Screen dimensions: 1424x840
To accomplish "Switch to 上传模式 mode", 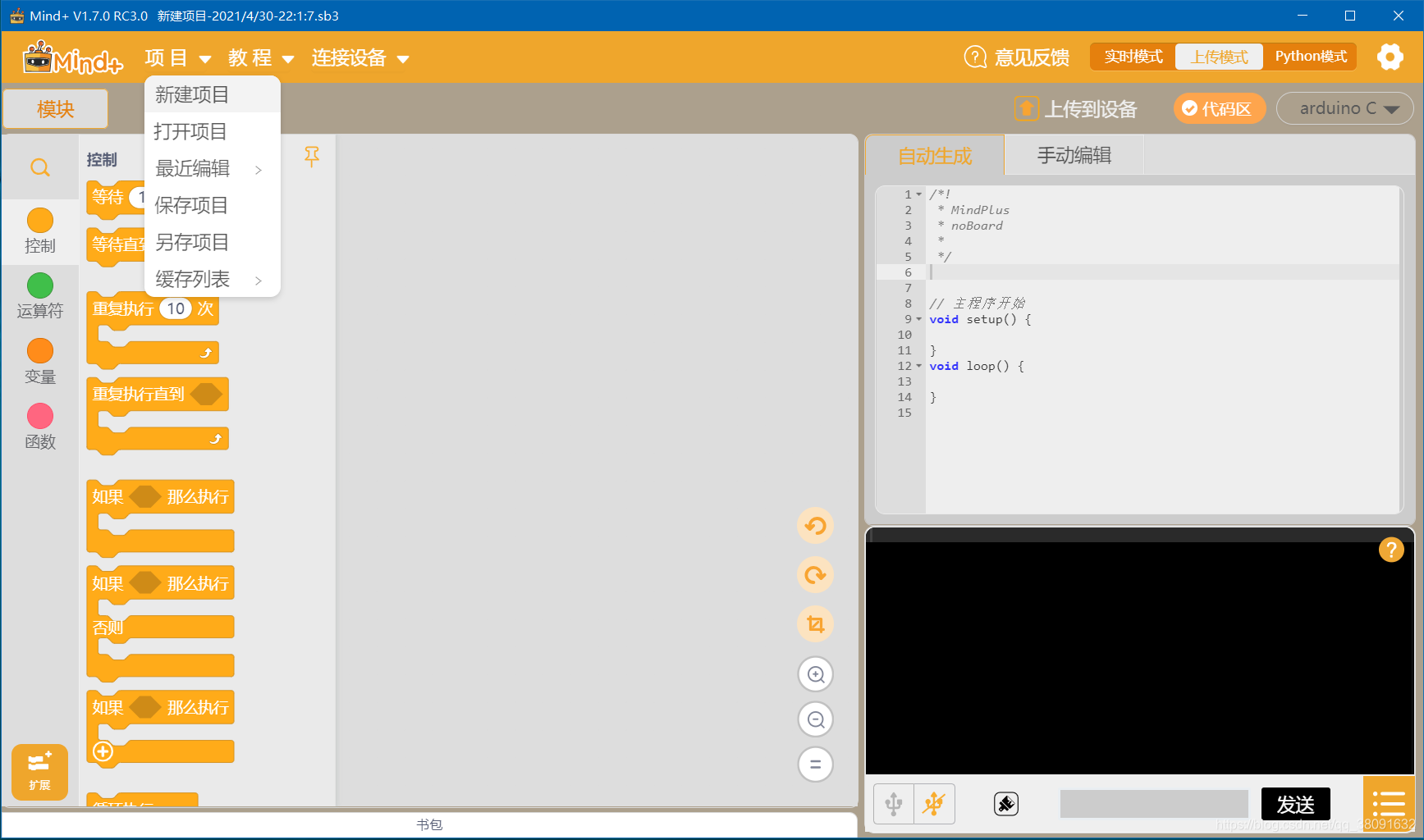I will tap(1220, 57).
